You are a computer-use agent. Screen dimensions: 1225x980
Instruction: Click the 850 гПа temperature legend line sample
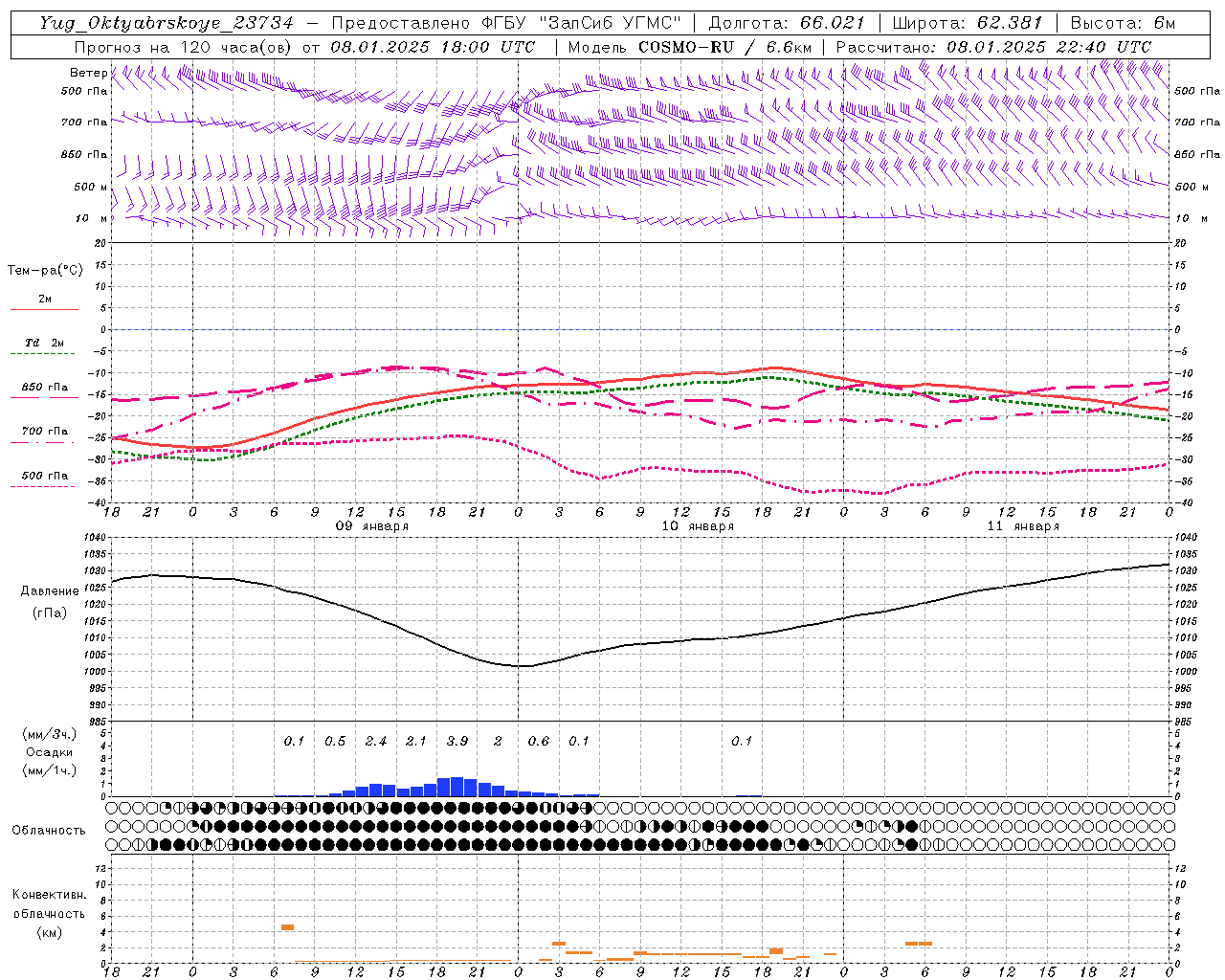pos(44,397)
